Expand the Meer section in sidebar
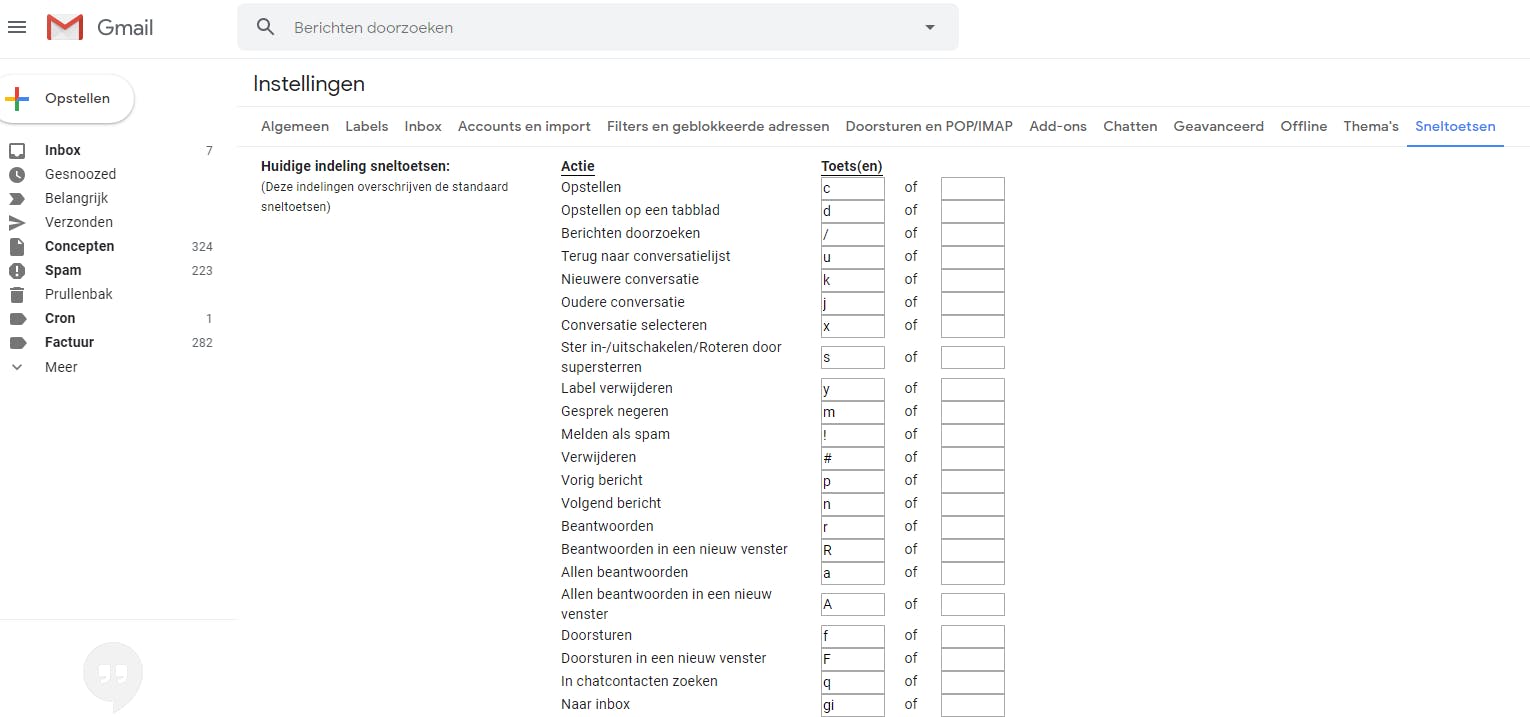Image resolution: width=1530 pixels, height=717 pixels. coord(60,367)
